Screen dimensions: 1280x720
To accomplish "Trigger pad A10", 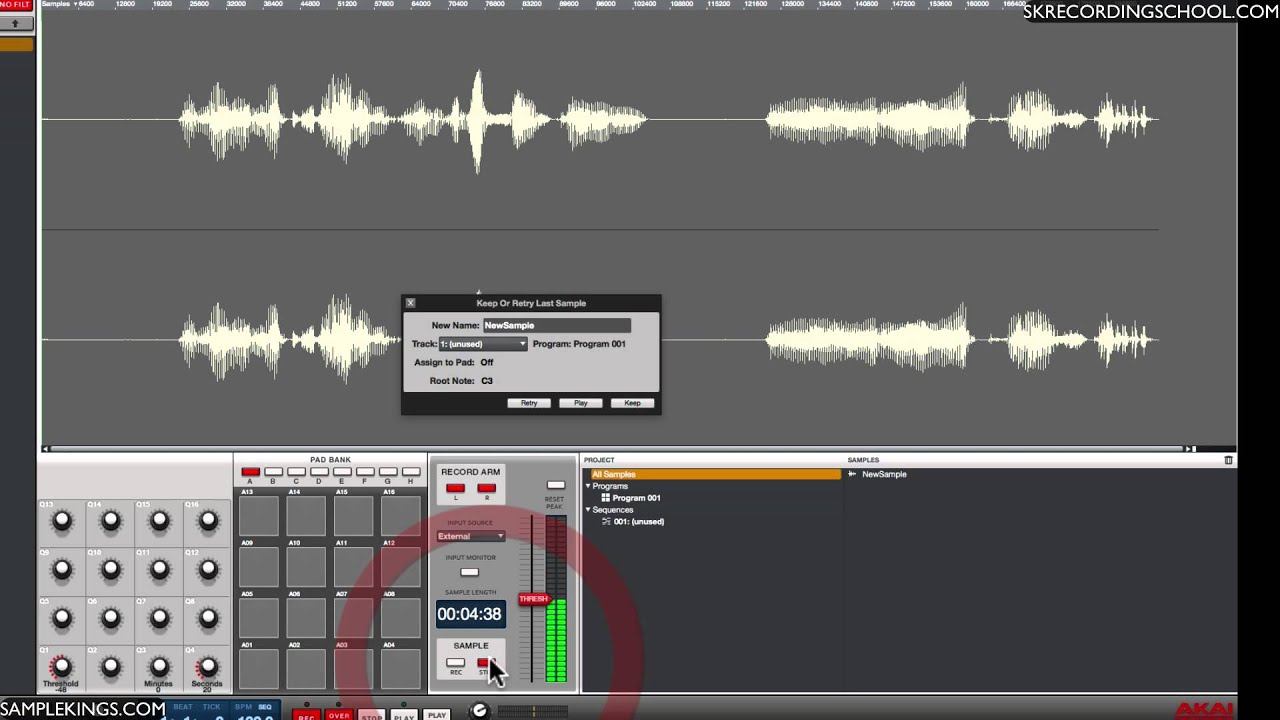I will click(306, 567).
